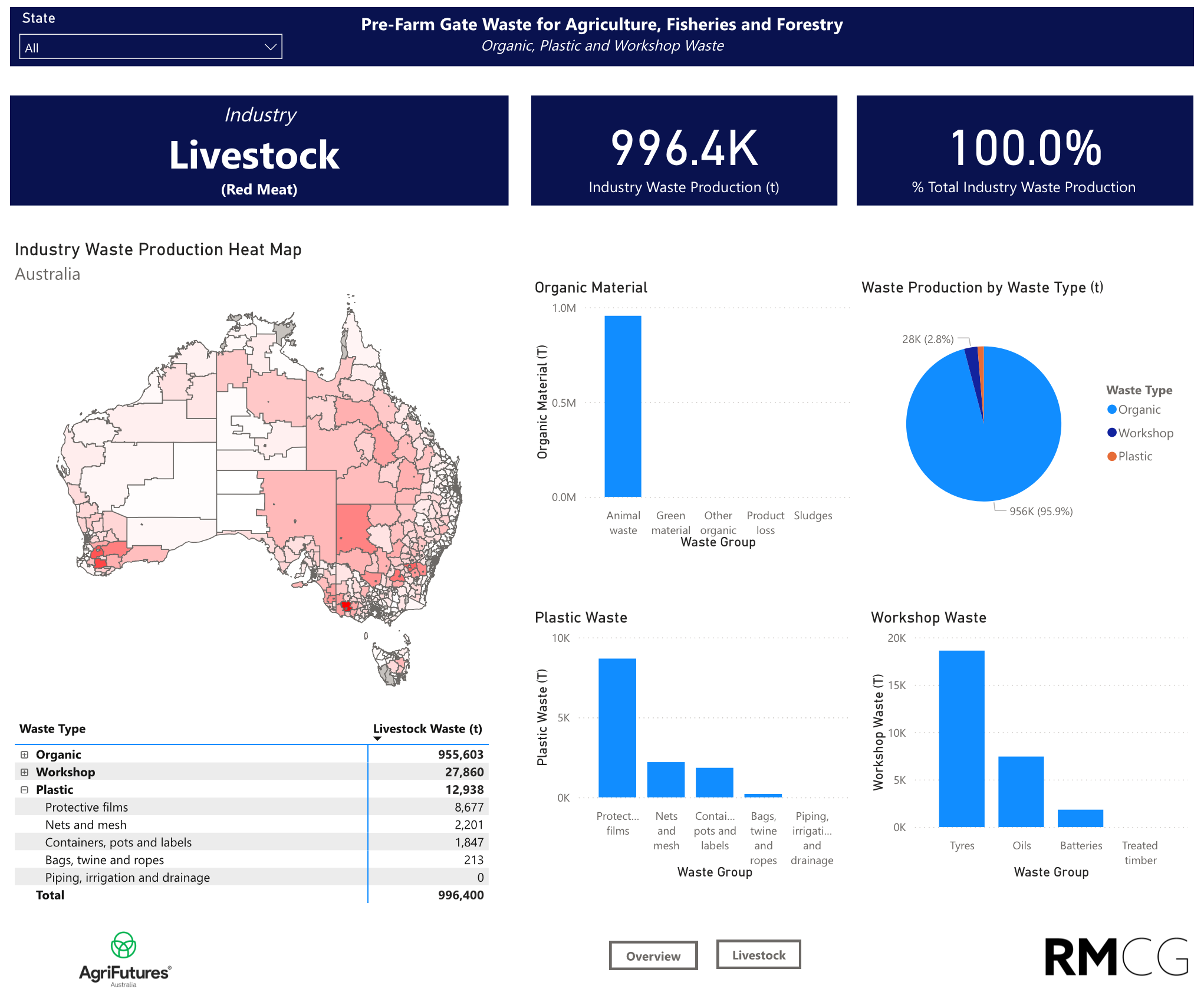This screenshot has width=1204, height=1002.
Task: Click the Waste Type column header
Action: pos(52,729)
